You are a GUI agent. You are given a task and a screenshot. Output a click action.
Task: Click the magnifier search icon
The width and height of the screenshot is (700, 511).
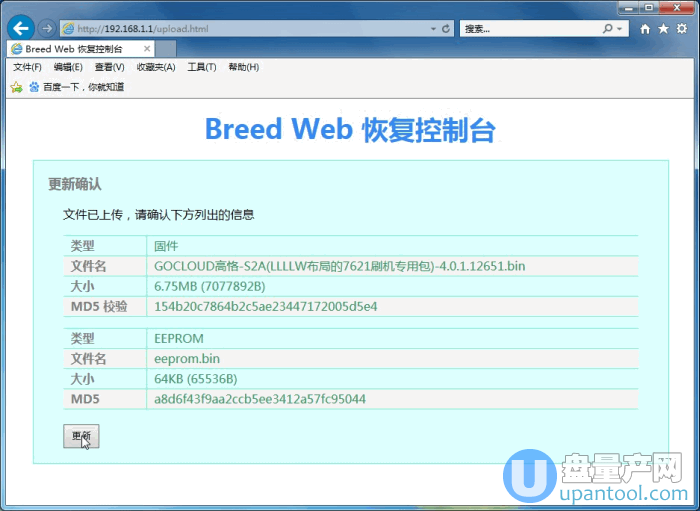coord(609,29)
